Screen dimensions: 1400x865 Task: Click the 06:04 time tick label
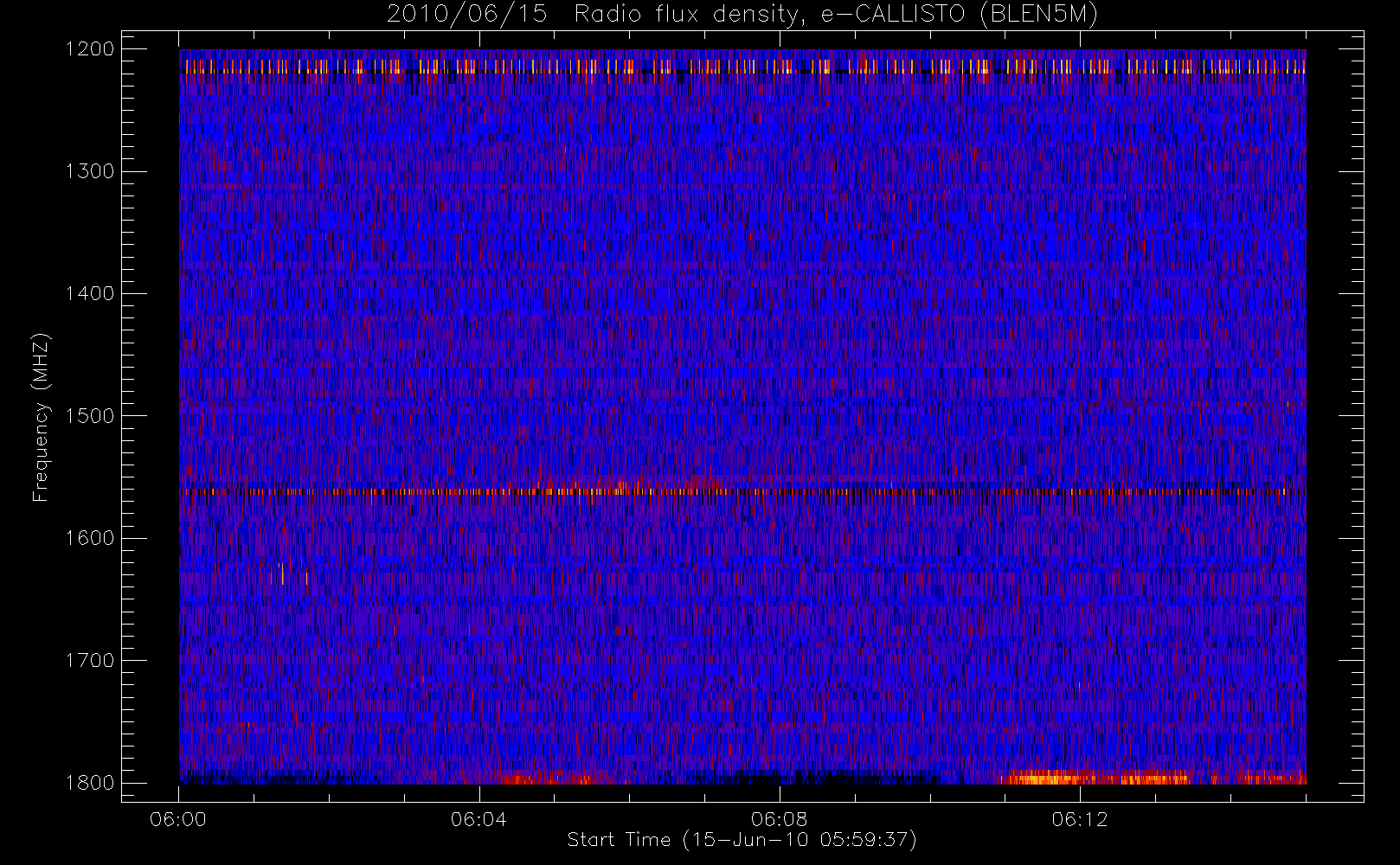(x=478, y=819)
